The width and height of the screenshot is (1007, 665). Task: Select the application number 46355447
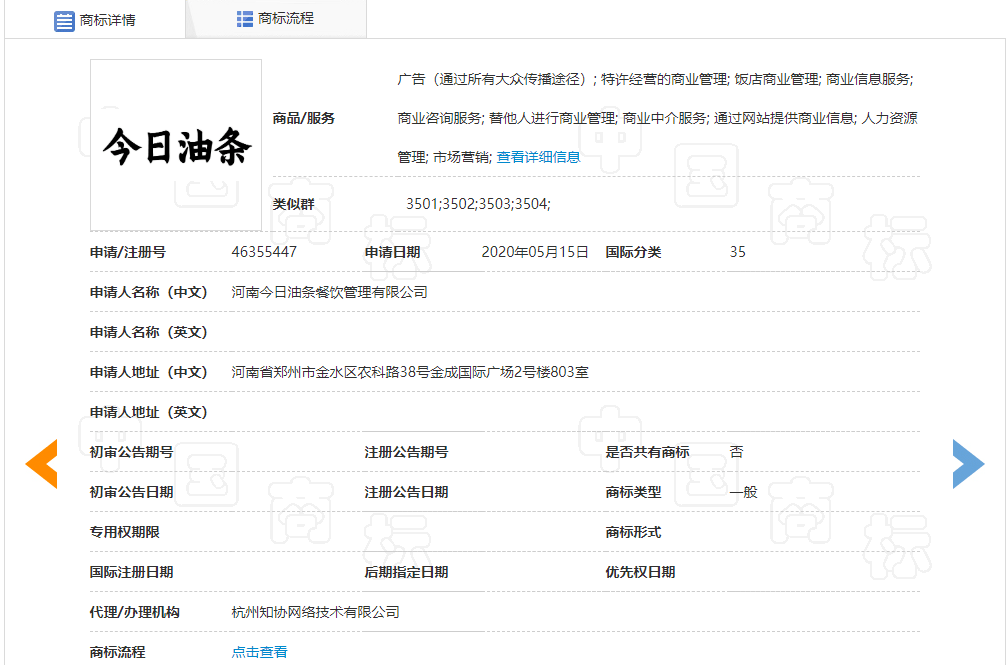pyautogui.click(x=264, y=252)
